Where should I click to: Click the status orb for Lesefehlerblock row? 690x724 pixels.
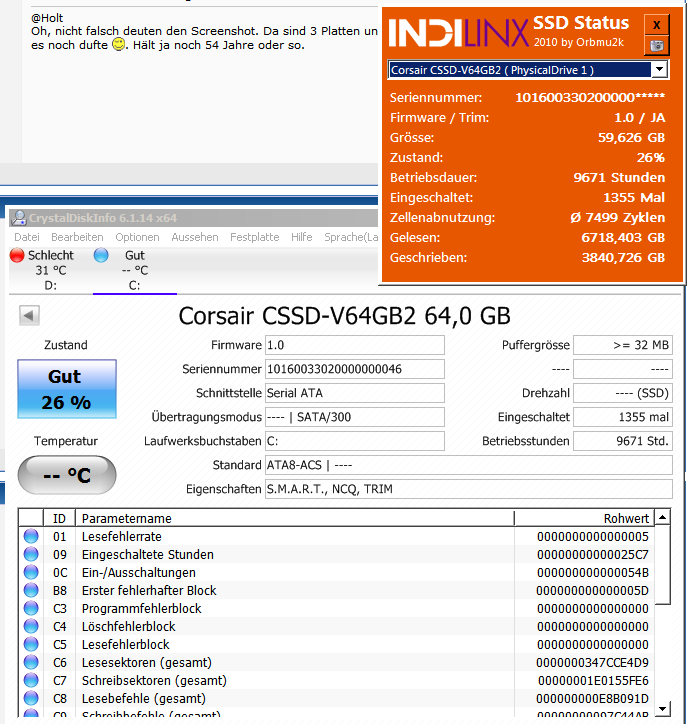[31, 644]
